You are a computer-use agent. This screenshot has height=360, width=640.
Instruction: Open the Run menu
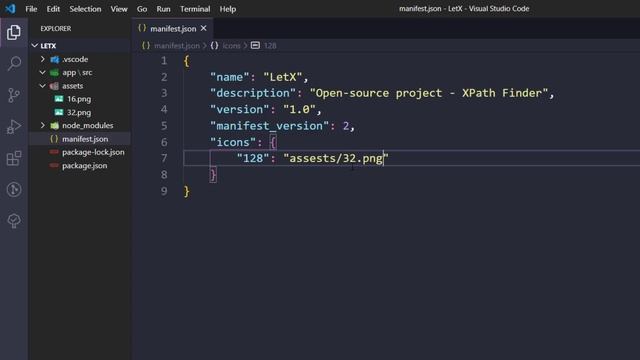(x=163, y=9)
